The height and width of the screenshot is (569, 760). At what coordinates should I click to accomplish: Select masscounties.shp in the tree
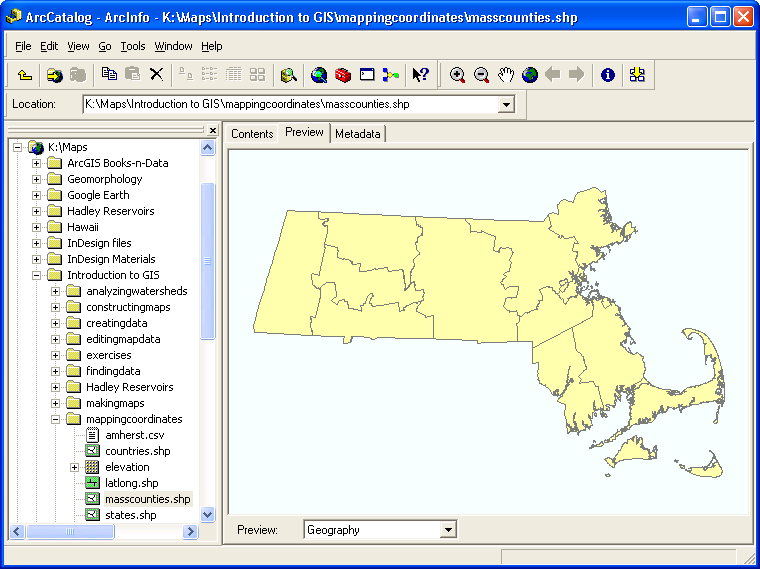point(148,499)
